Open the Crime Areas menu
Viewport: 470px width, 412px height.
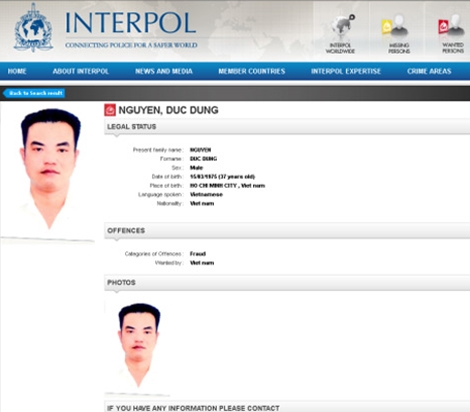[429, 71]
